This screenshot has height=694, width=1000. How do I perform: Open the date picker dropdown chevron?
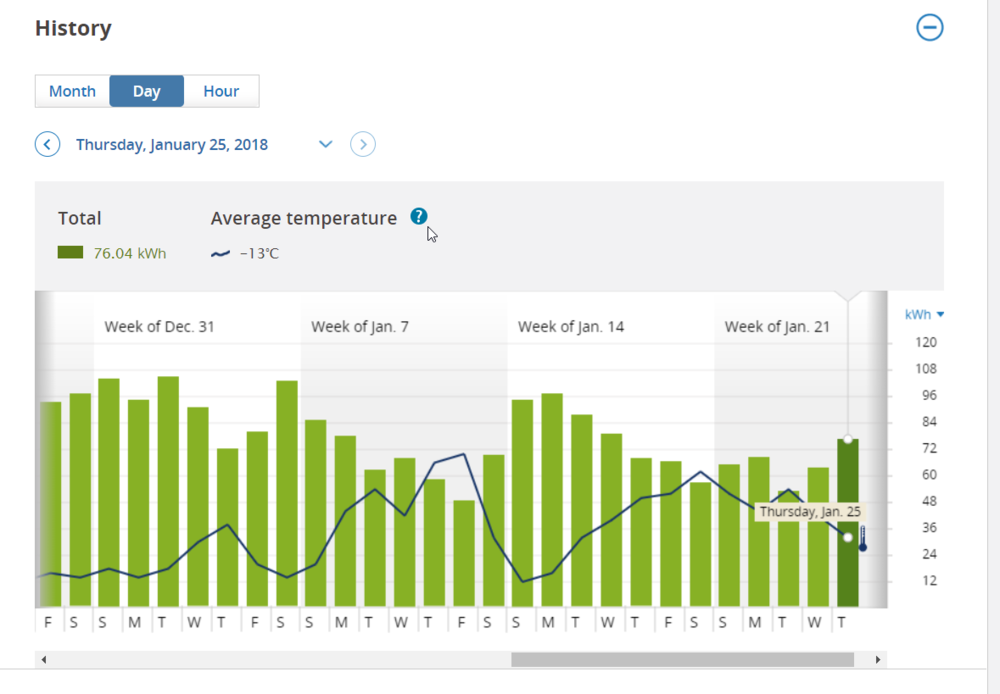coord(325,145)
